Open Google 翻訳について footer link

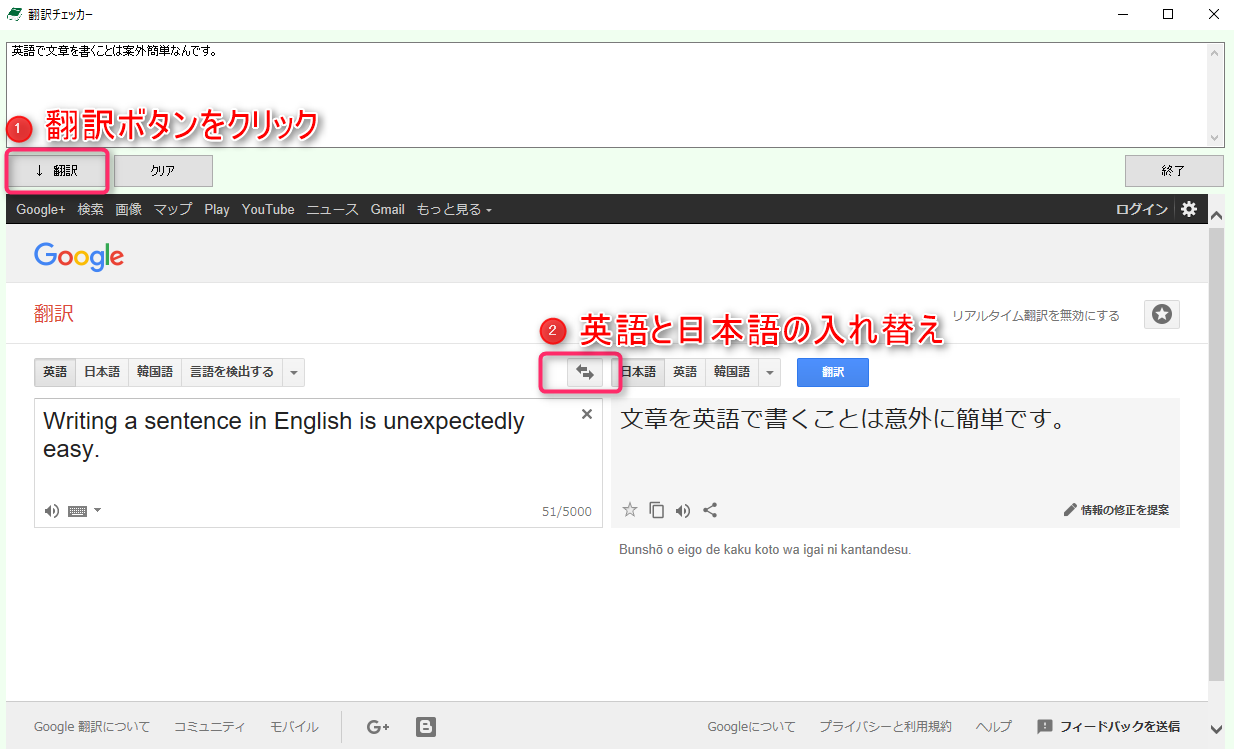(92, 727)
